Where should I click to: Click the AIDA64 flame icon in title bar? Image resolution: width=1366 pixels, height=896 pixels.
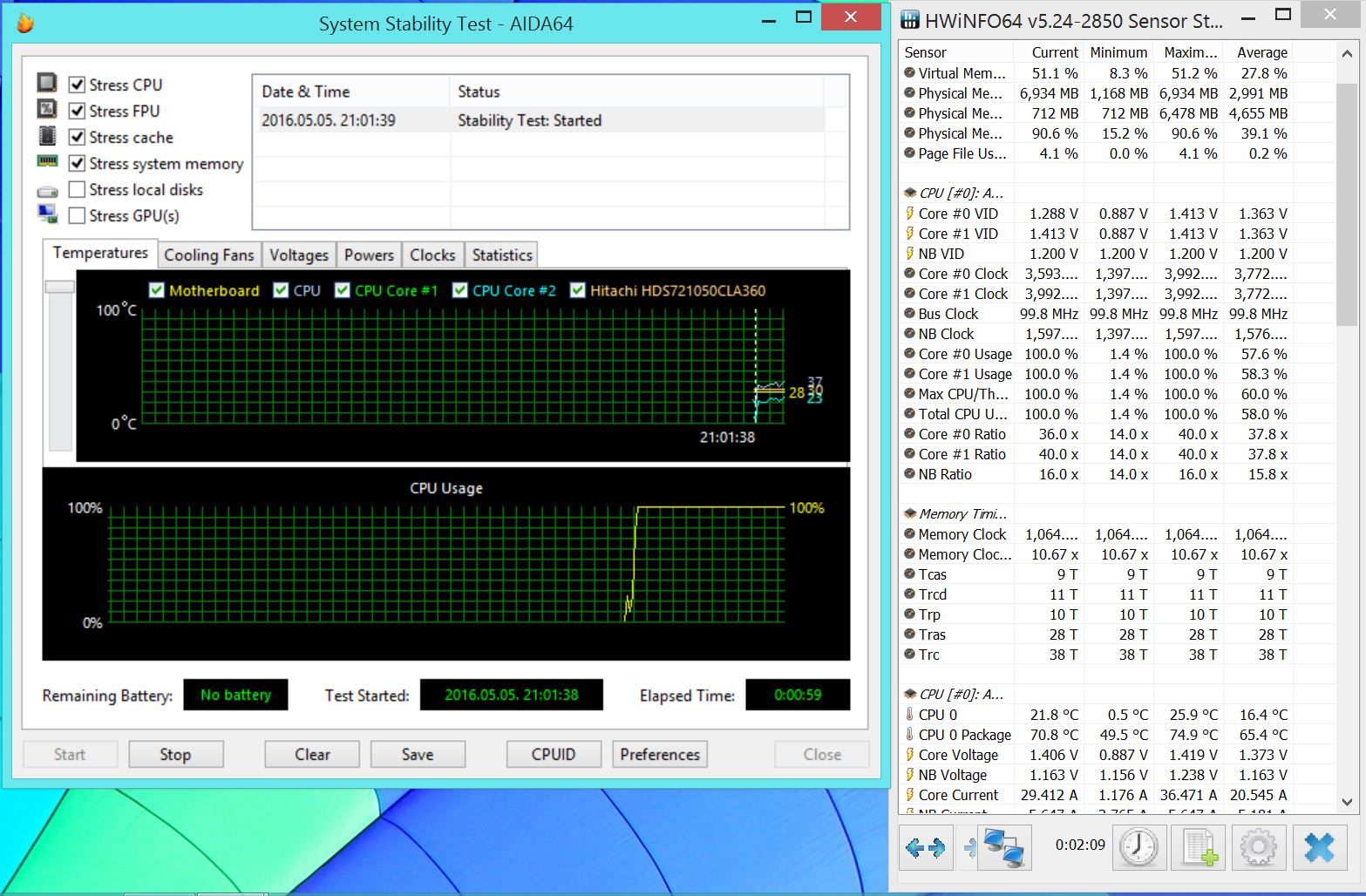(24, 24)
